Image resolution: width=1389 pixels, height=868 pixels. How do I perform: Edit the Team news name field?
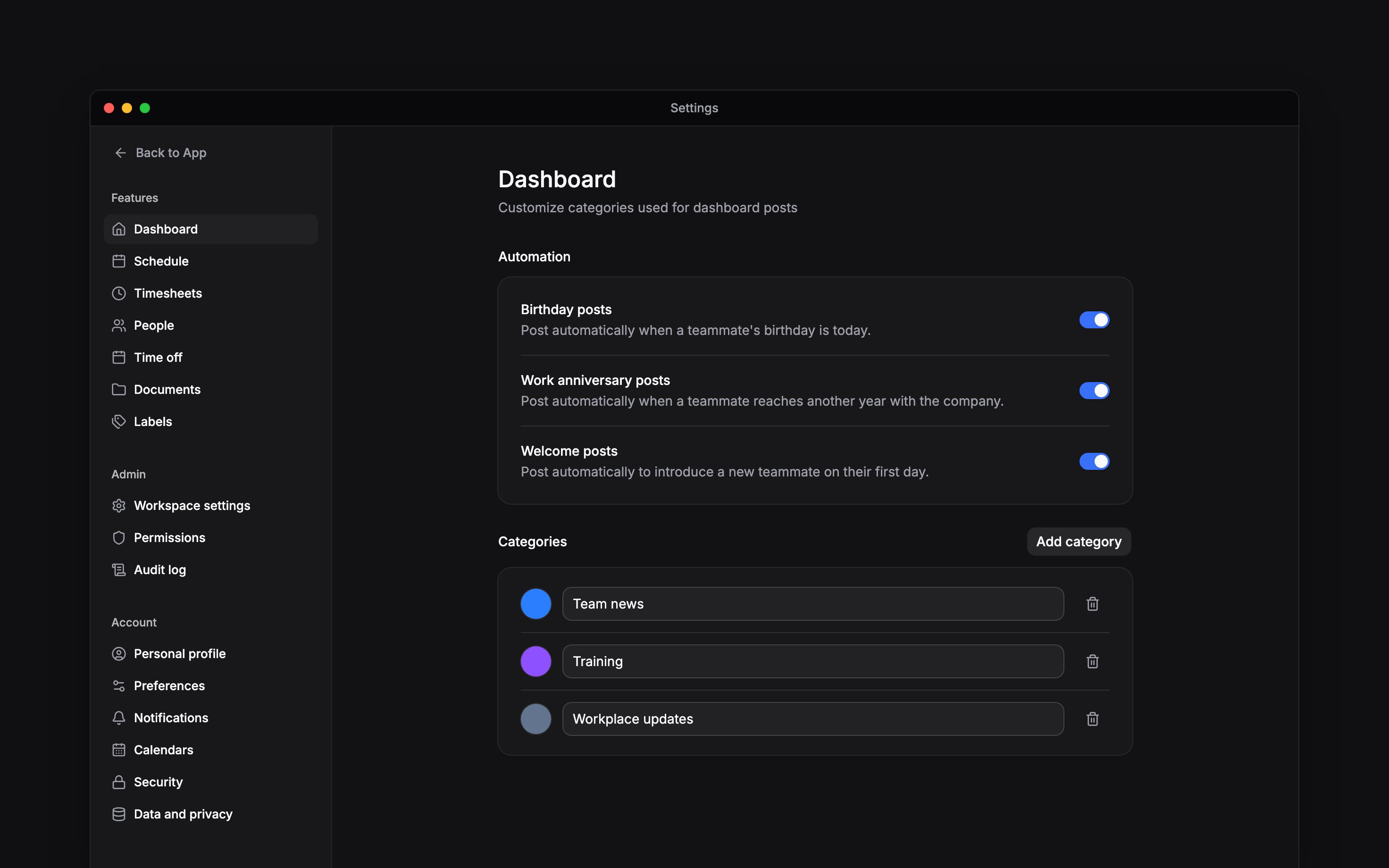(x=813, y=604)
